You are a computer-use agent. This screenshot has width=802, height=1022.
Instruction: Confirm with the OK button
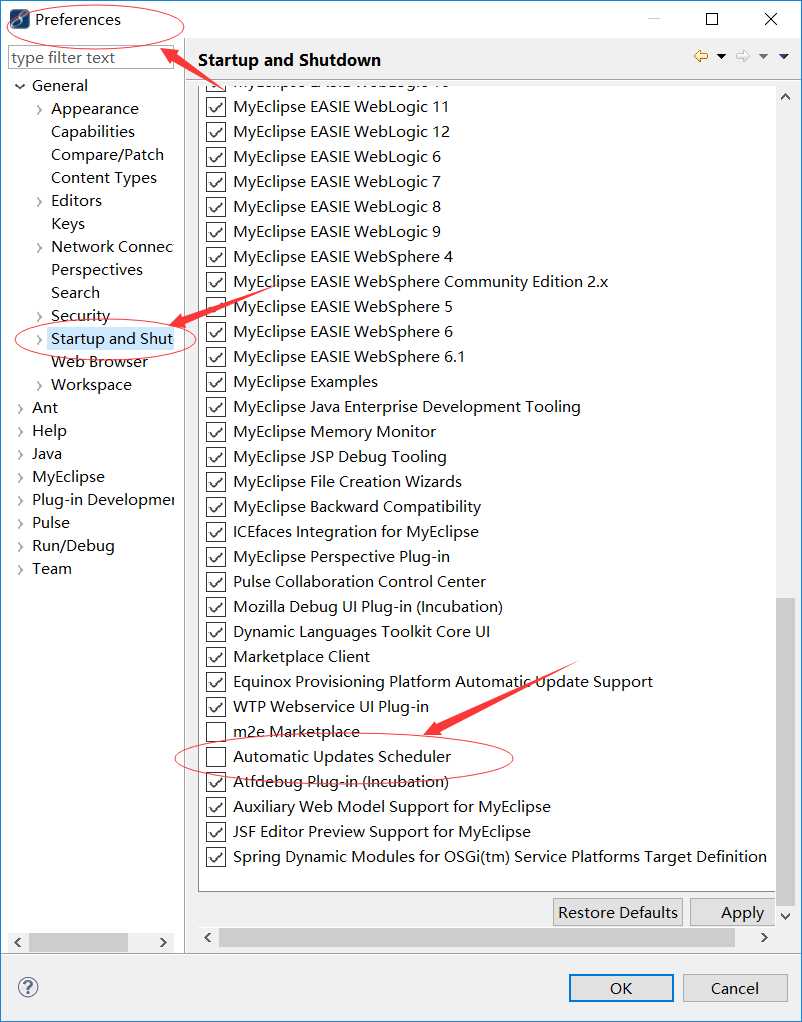(x=621, y=988)
